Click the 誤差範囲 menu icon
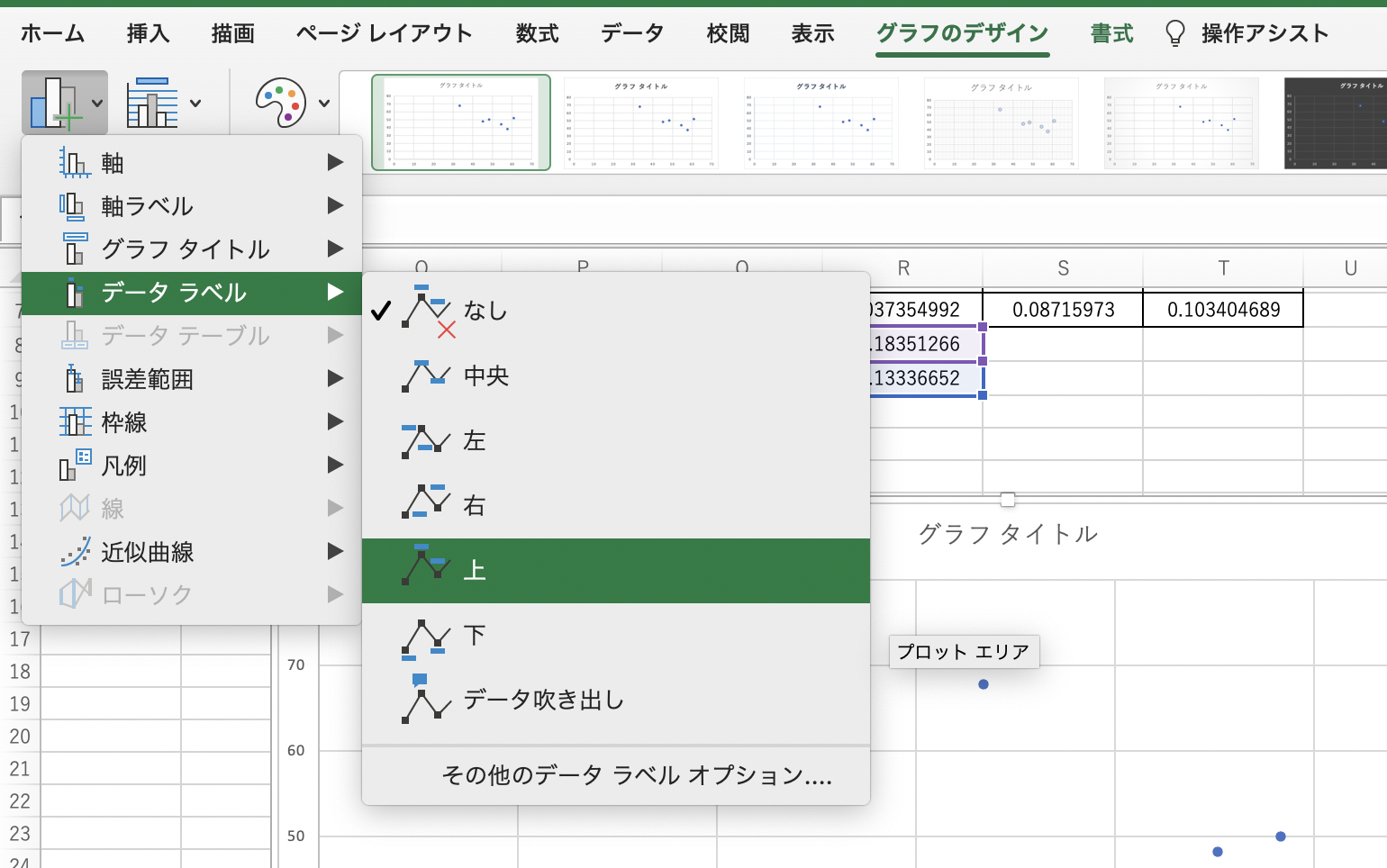This screenshot has width=1387, height=868. [75, 379]
